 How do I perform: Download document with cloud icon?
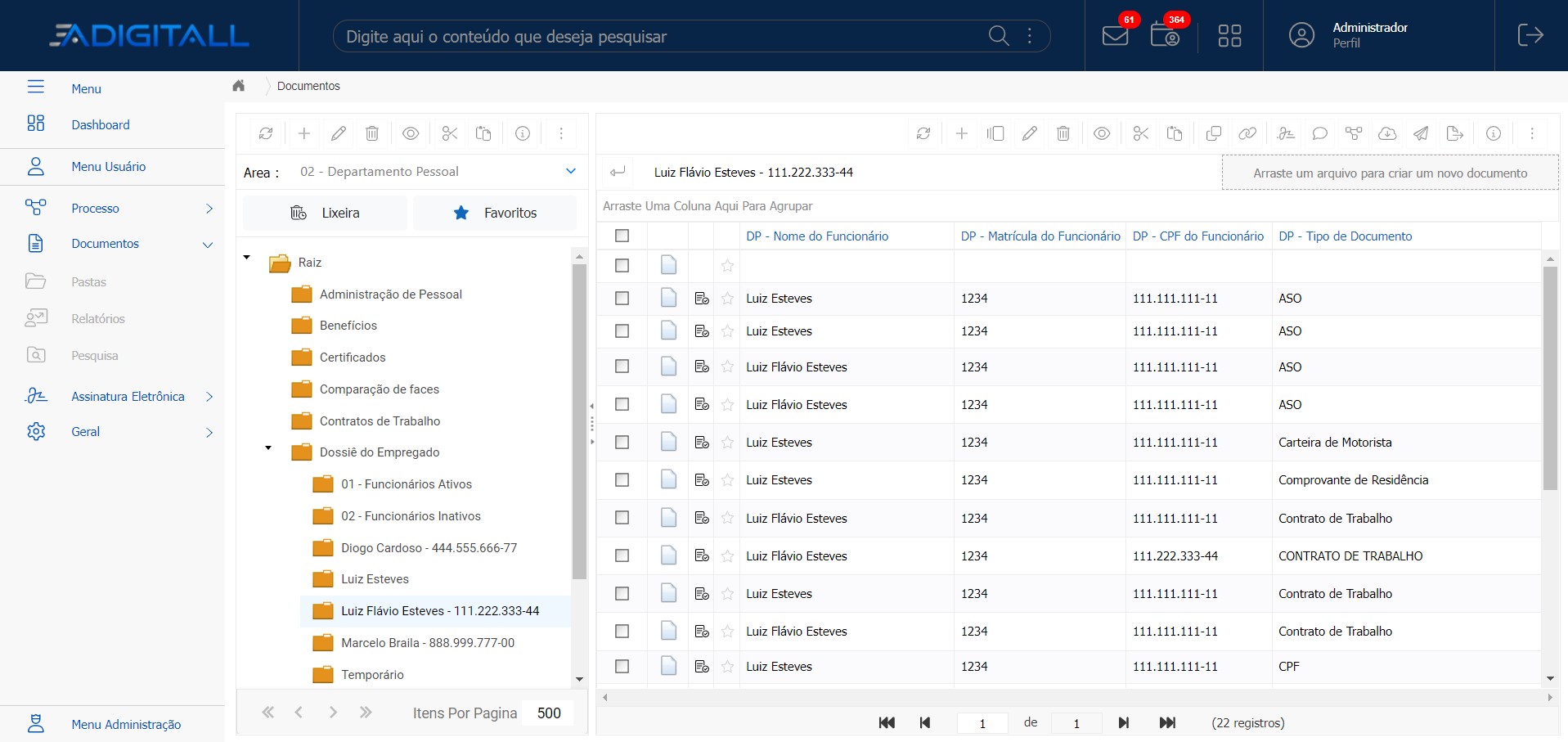1387,133
